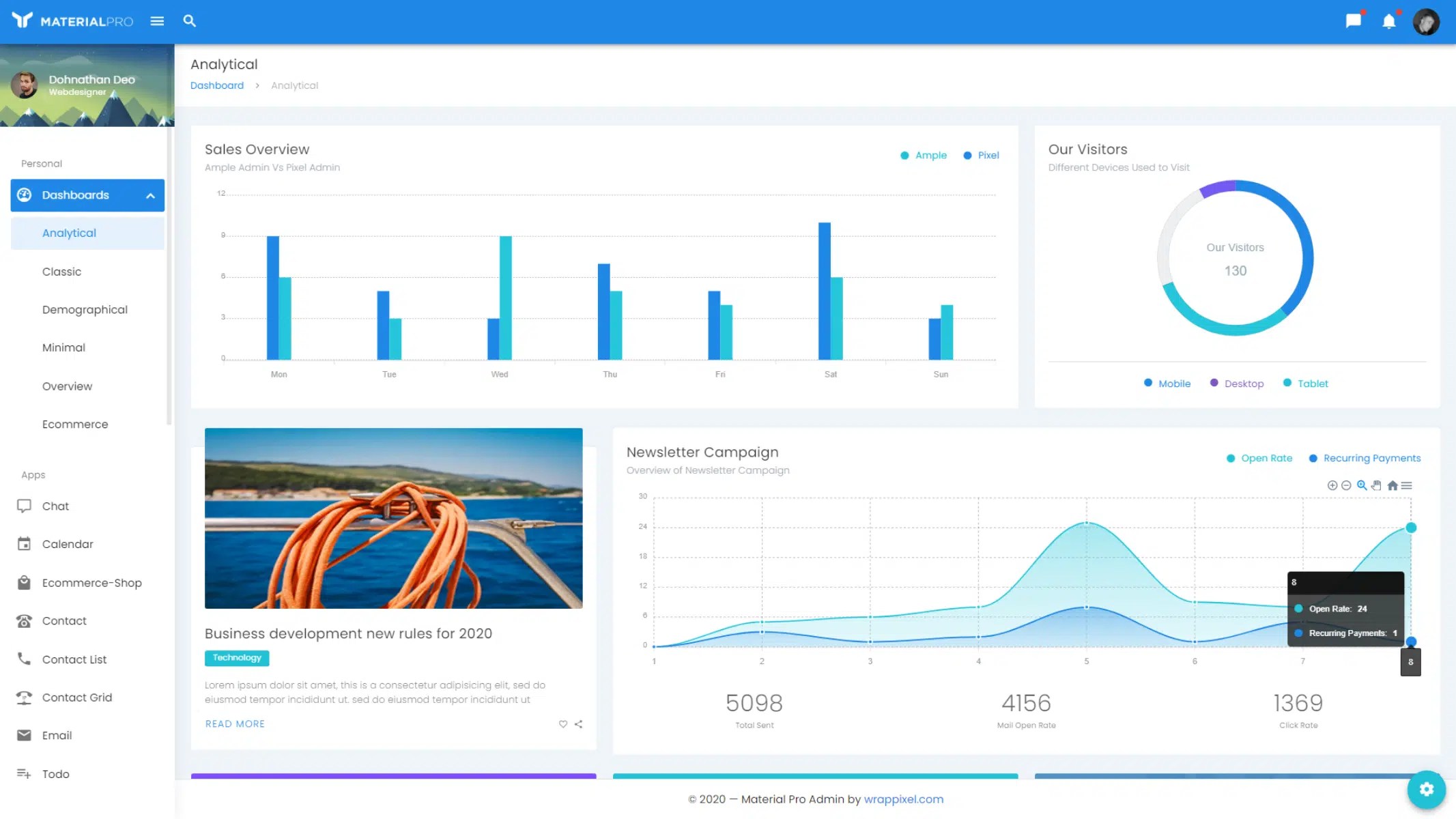The width and height of the screenshot is (1456, 819).
Task: Toggle the Open Rate legend on Newsletter chart
Action: tap(1259, 458)
